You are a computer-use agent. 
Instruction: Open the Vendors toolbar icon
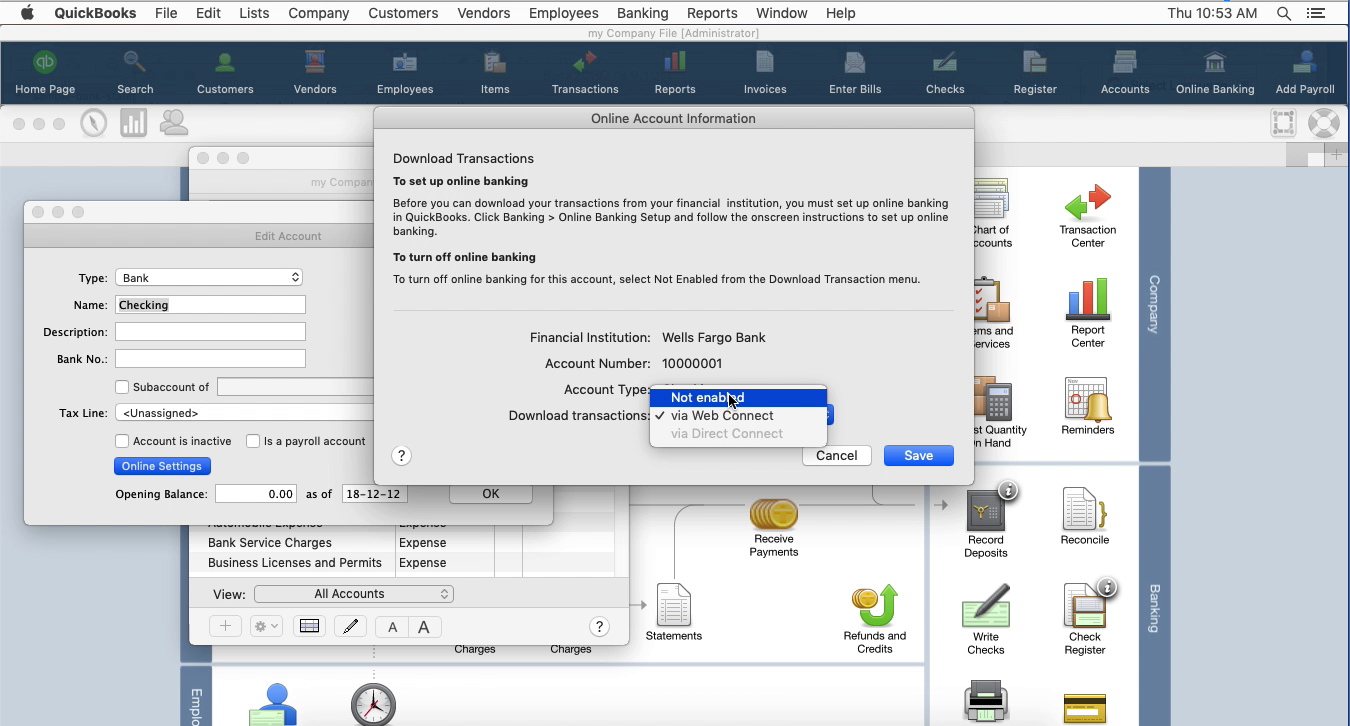(315, 72)
